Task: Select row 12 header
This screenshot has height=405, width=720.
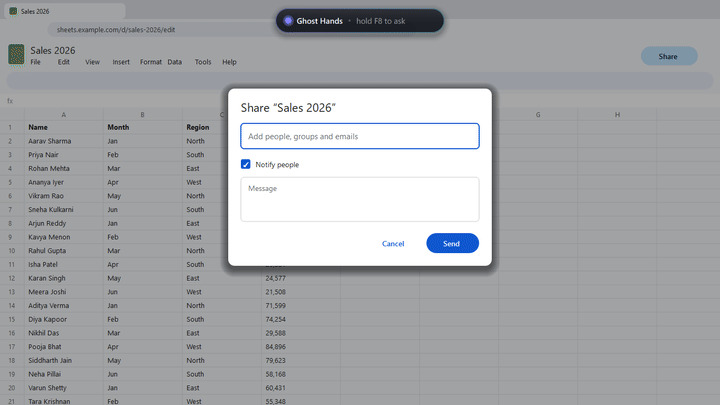Action: click(12, 278)
